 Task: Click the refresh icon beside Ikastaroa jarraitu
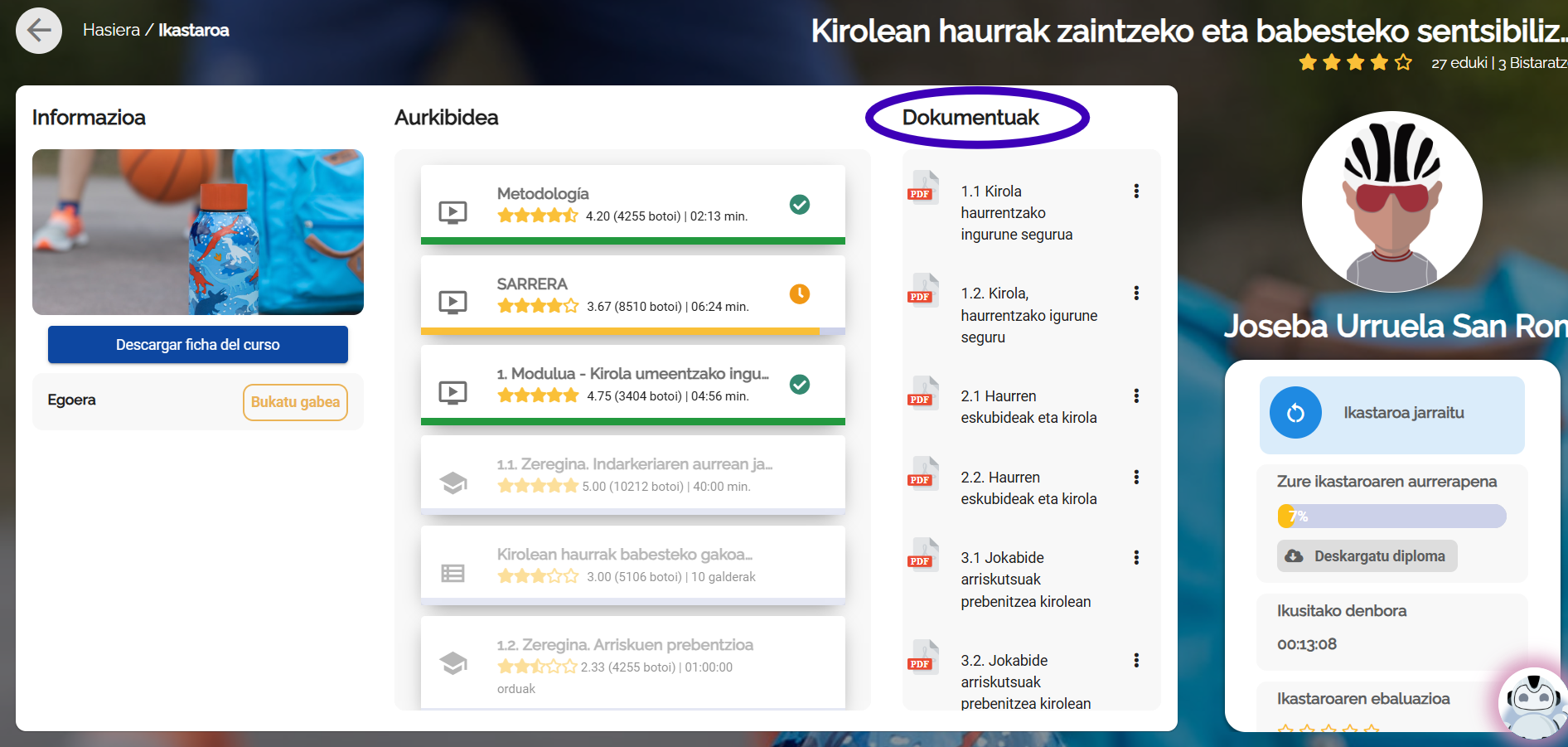[1295, 413]
